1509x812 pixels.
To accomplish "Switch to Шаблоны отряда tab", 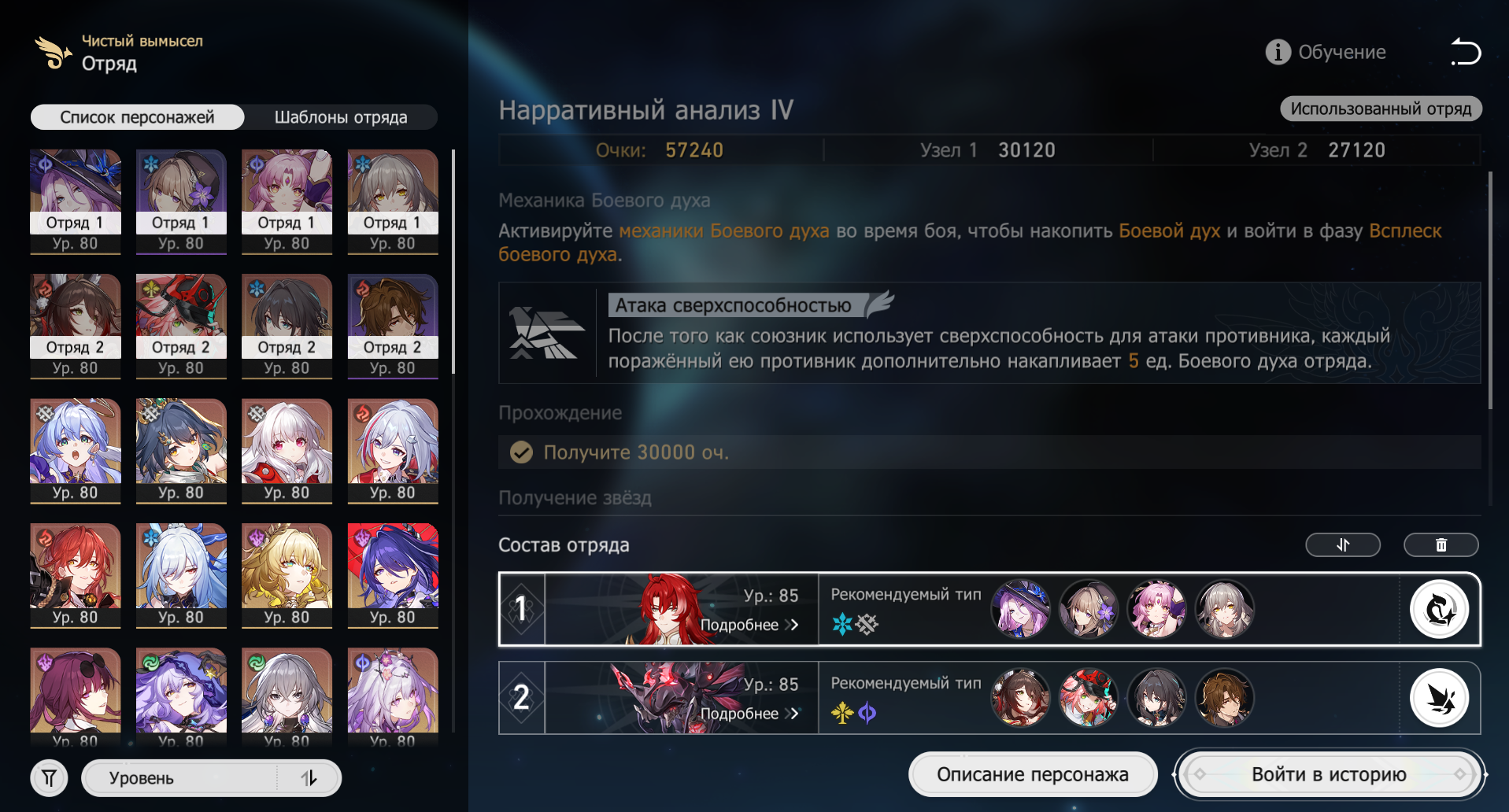I will pyautogui.click(x=341, y=117).
